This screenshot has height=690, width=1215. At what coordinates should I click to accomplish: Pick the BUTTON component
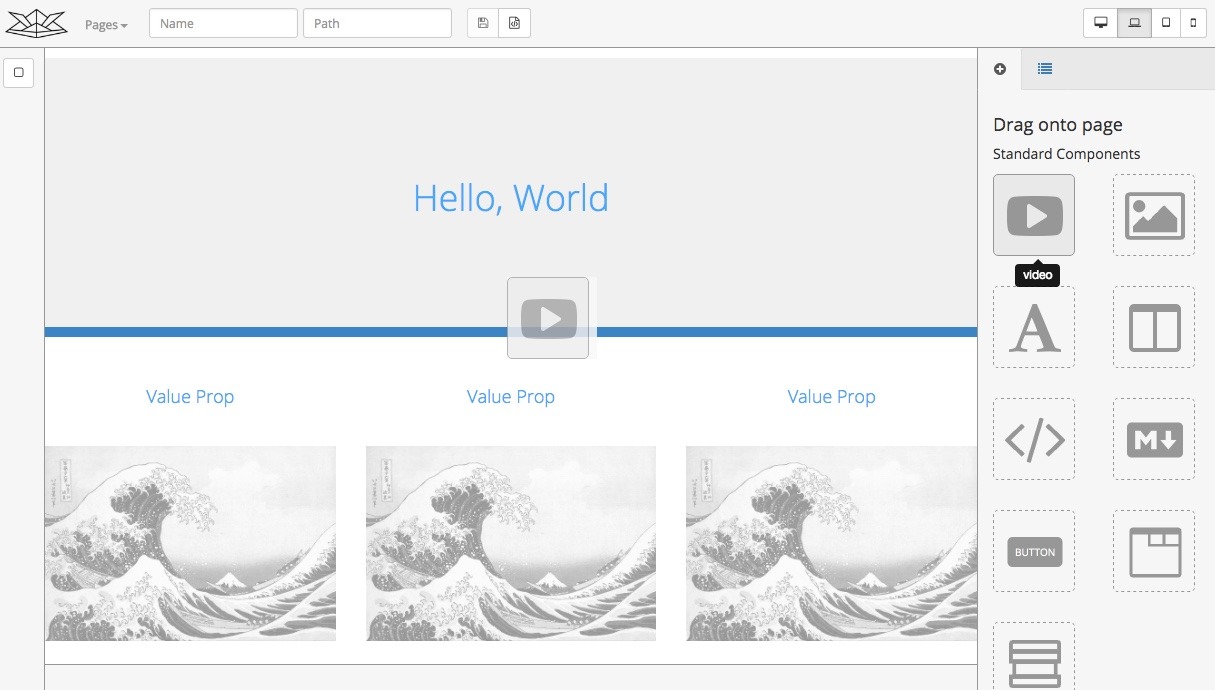(x=1033, y=551)
